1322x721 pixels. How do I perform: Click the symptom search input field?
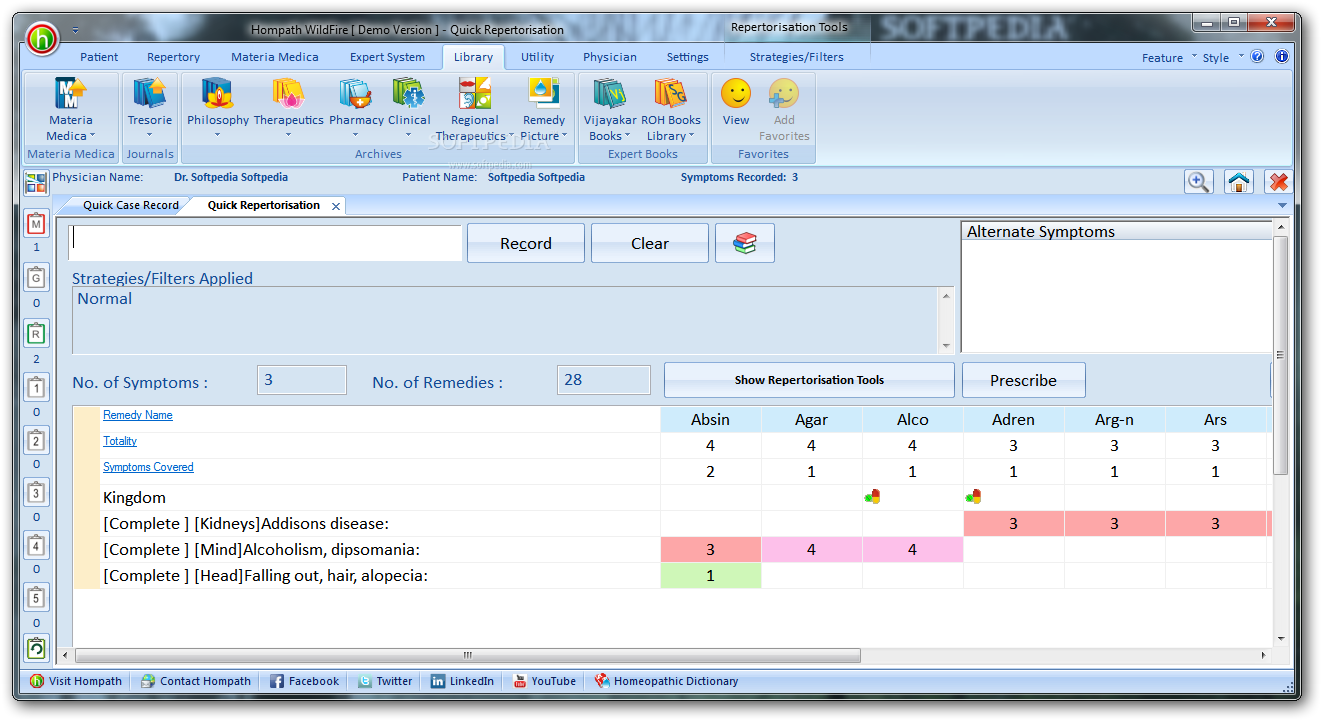[265, 243]
